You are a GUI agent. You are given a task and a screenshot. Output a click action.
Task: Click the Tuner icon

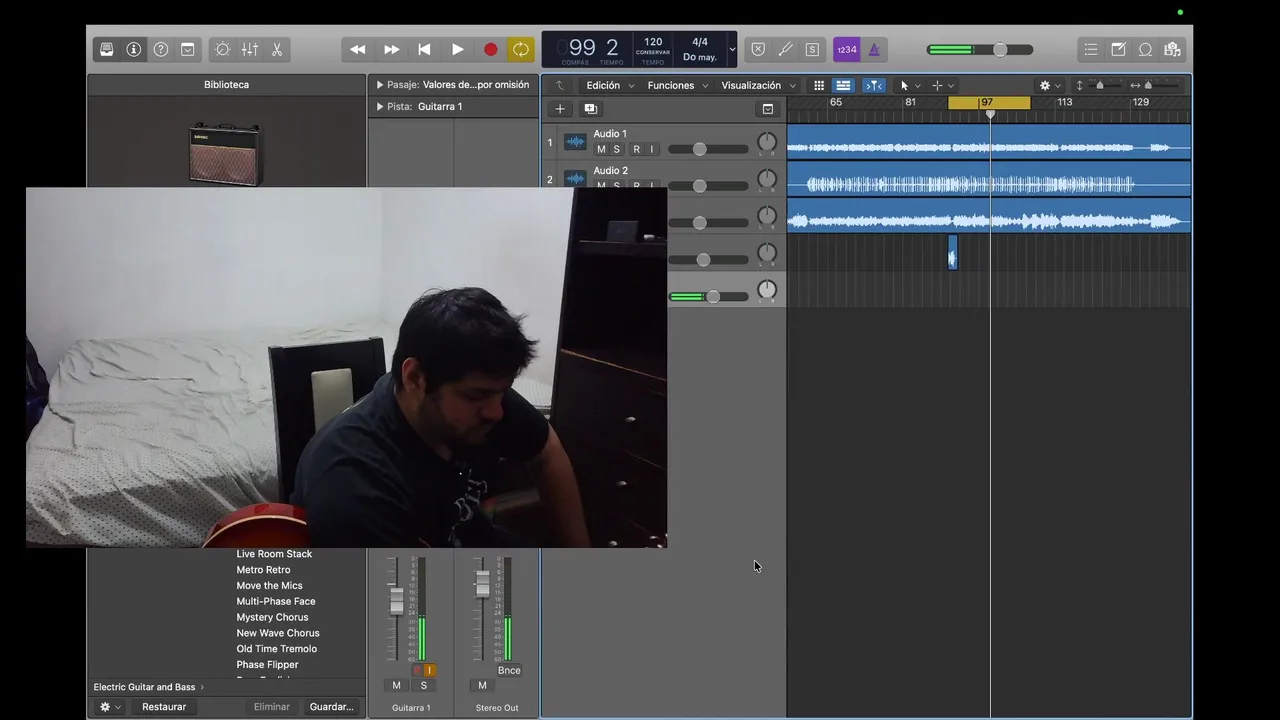click(785, 49)
